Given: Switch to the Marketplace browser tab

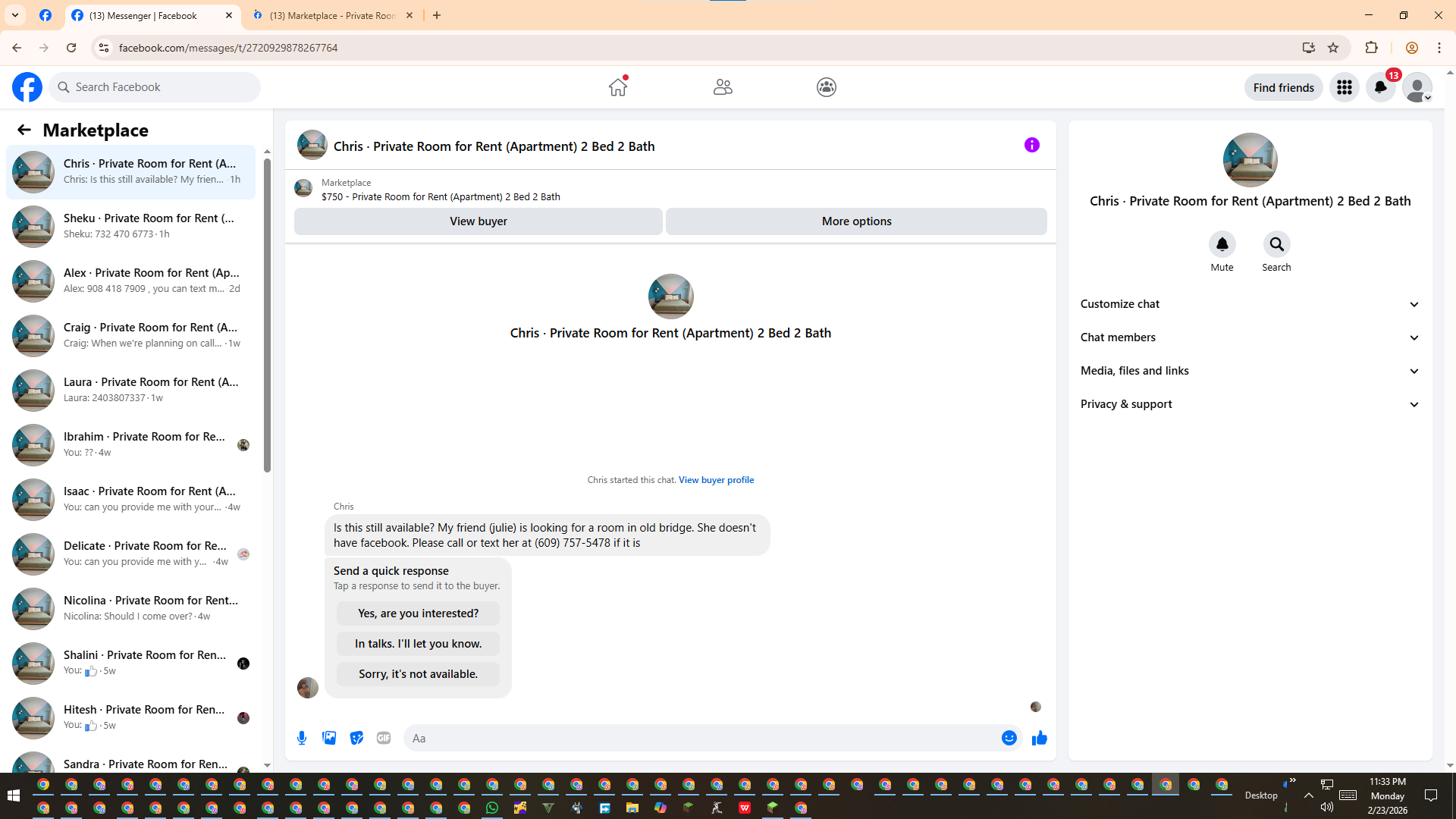Looking at the screenshot, I should pos(332,15).
